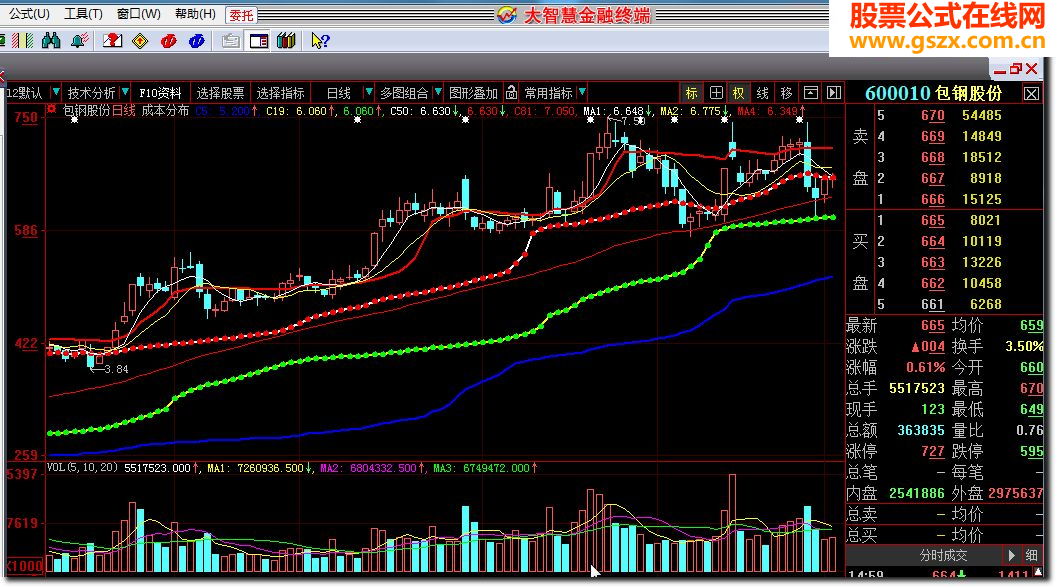The height and width of the screenshot is (587, 1057).
Task: Click the grid crosshair window icon
Action: (716, 93)
